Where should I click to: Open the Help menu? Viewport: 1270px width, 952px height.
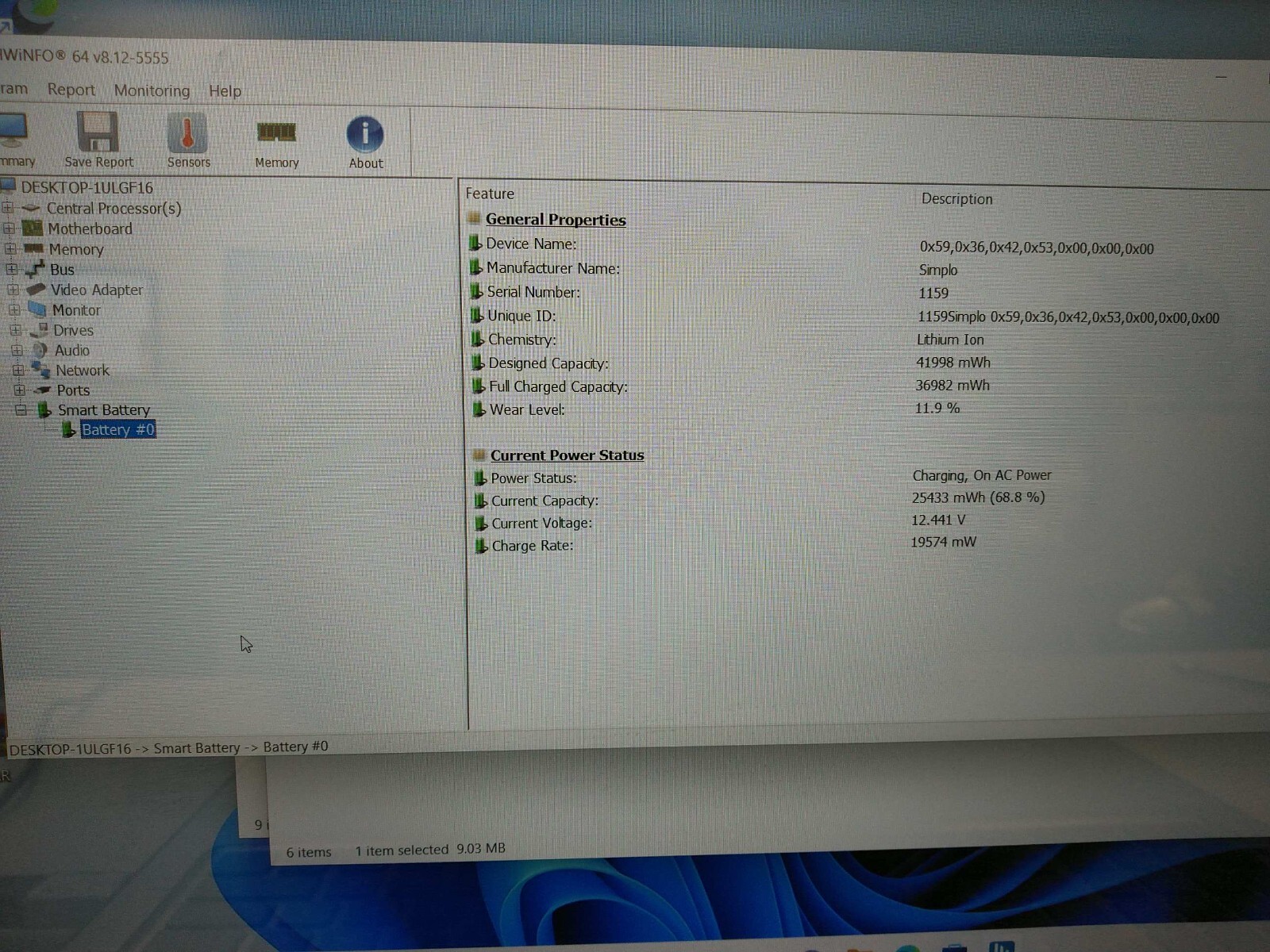click(225, 91)
